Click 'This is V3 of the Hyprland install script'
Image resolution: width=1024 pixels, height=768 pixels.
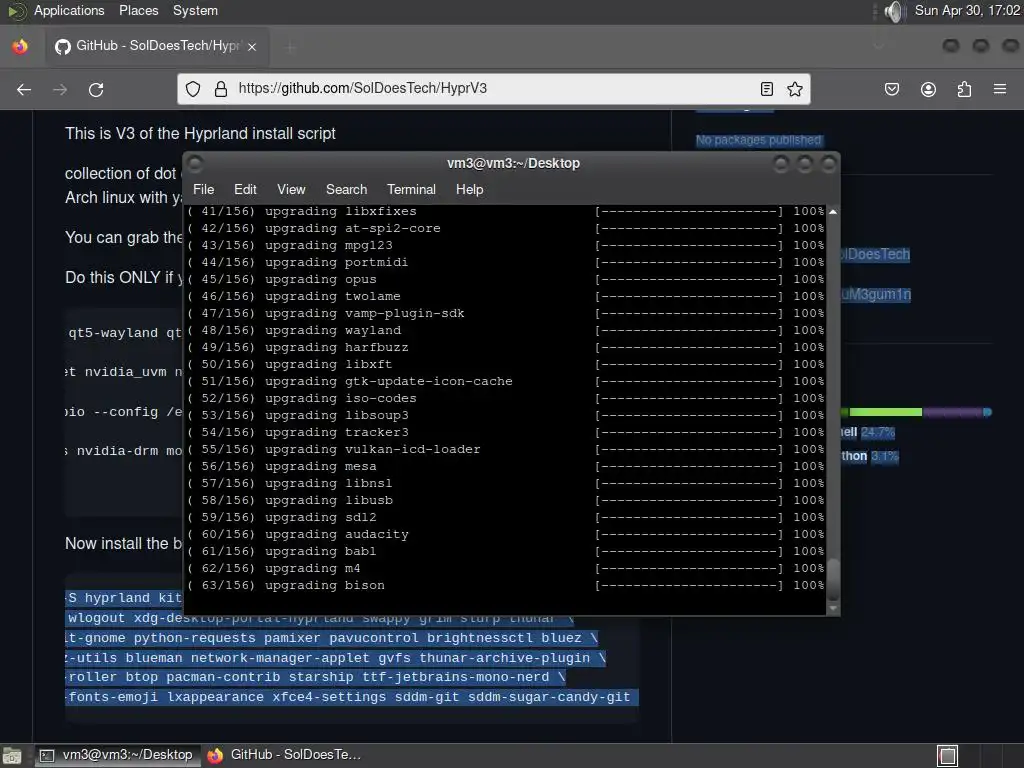click(200, 133)
